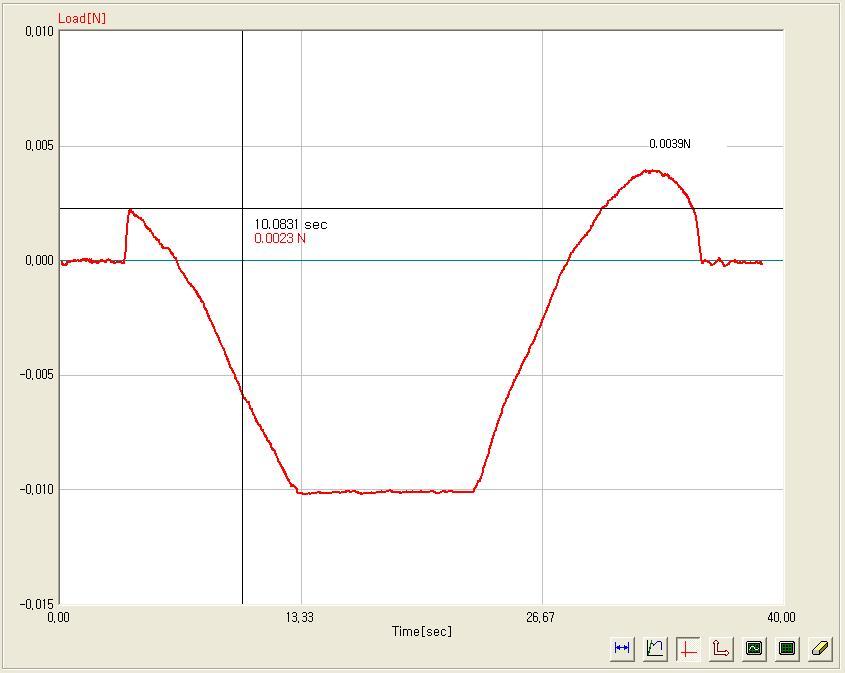Click the axis settings arrow icon
This screenshot has width=845, height=673.
tap(721, 648)
